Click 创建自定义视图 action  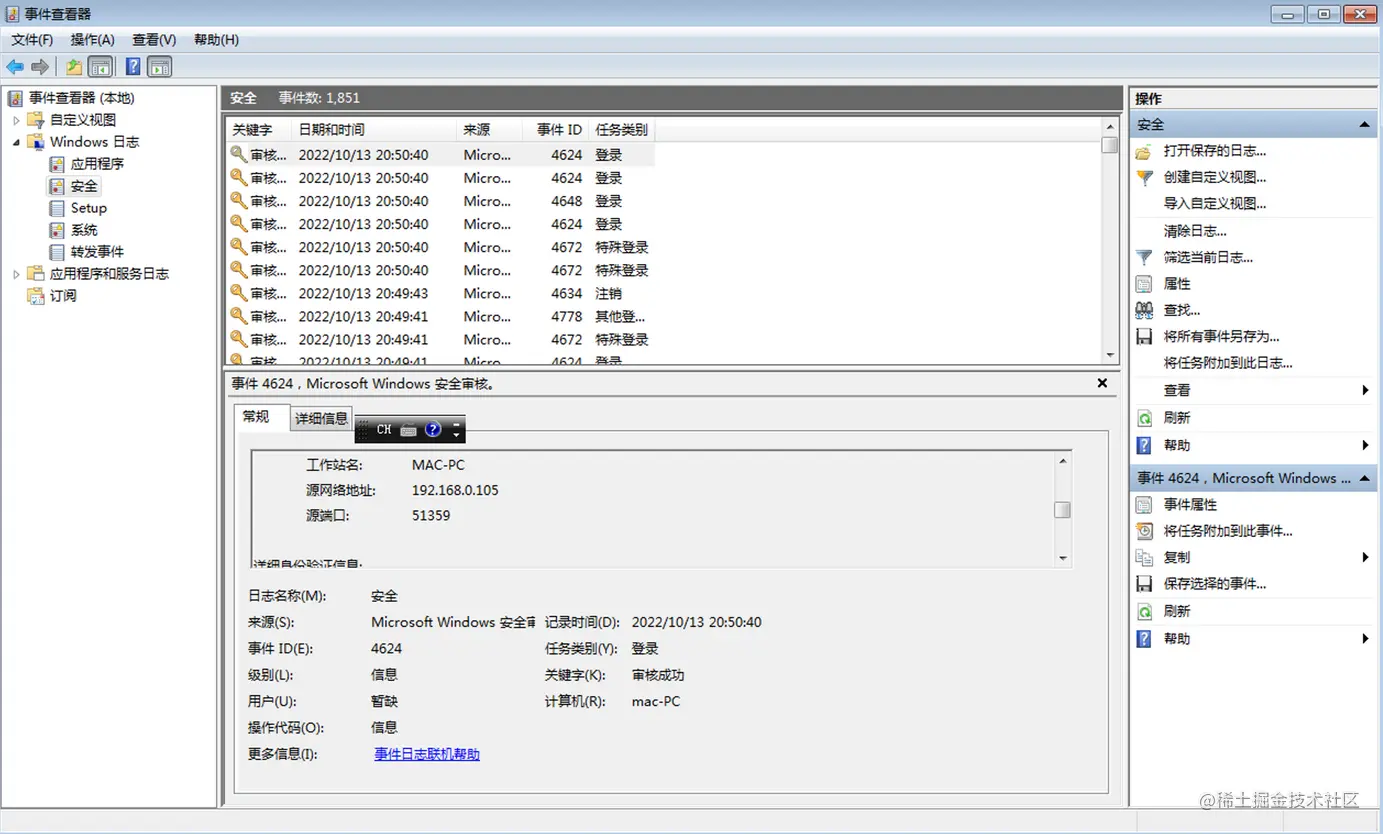[1215, 177]
